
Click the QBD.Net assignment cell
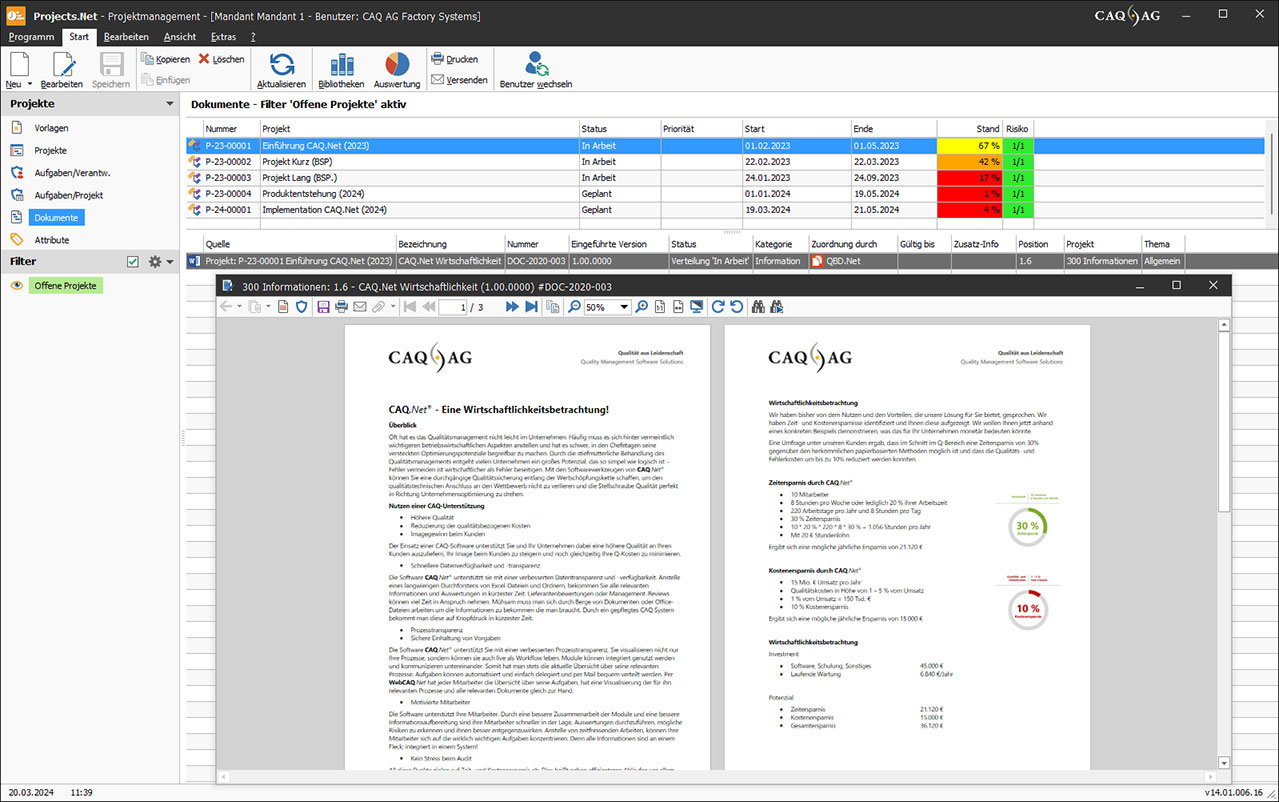tap(852, 261)
